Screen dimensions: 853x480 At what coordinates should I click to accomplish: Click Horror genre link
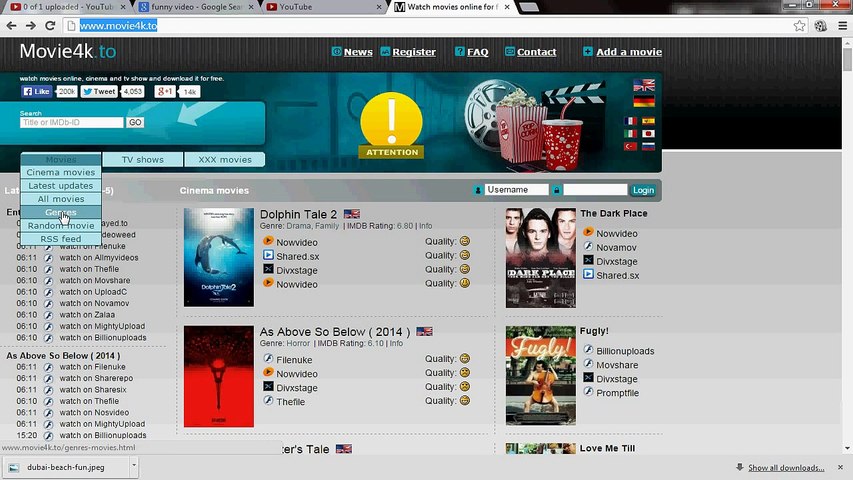click(x=298, y=343)
